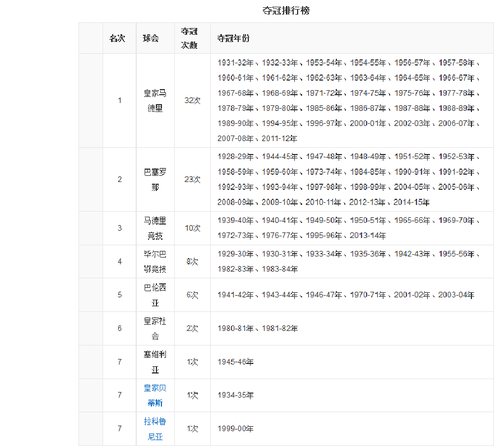The height and width of the screenshot is (448, 500).
Task: Select the 皇家社会 club cell
Action: click(x=155, y=328)
